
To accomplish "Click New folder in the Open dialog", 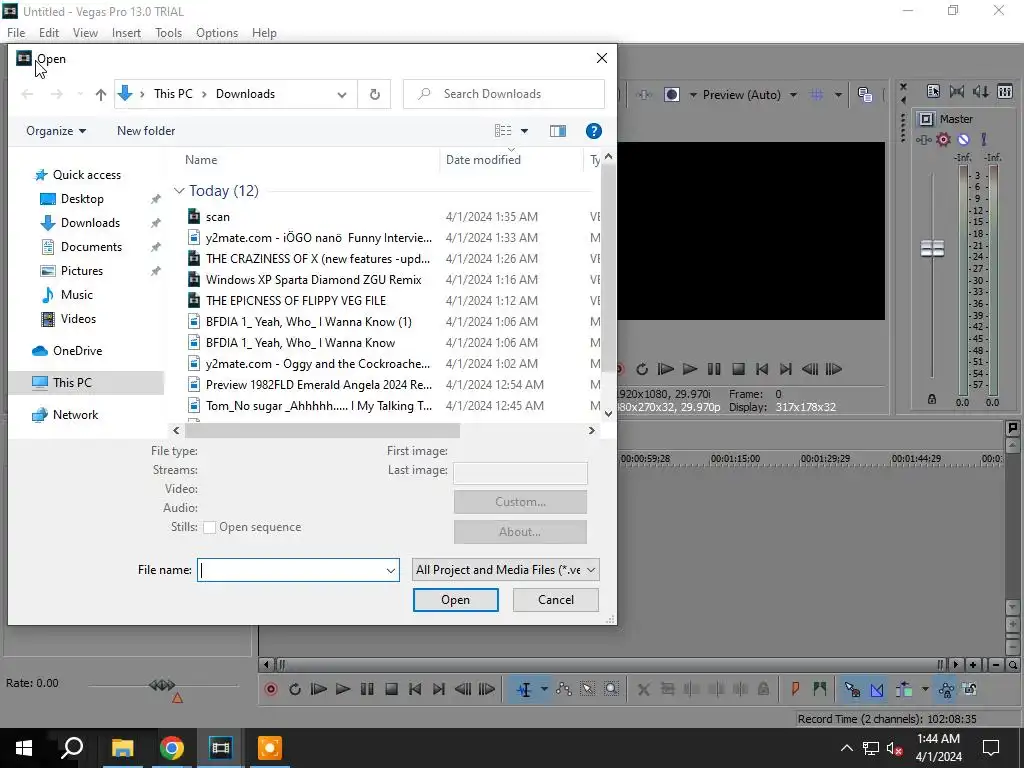I will pos(146,131).
